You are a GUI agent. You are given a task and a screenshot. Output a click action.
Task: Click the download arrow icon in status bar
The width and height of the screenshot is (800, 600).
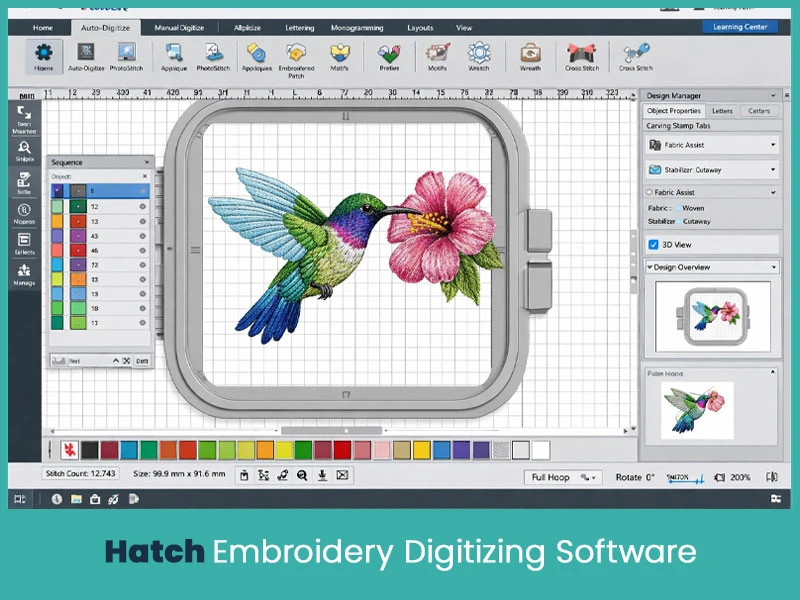click(322, 476)
